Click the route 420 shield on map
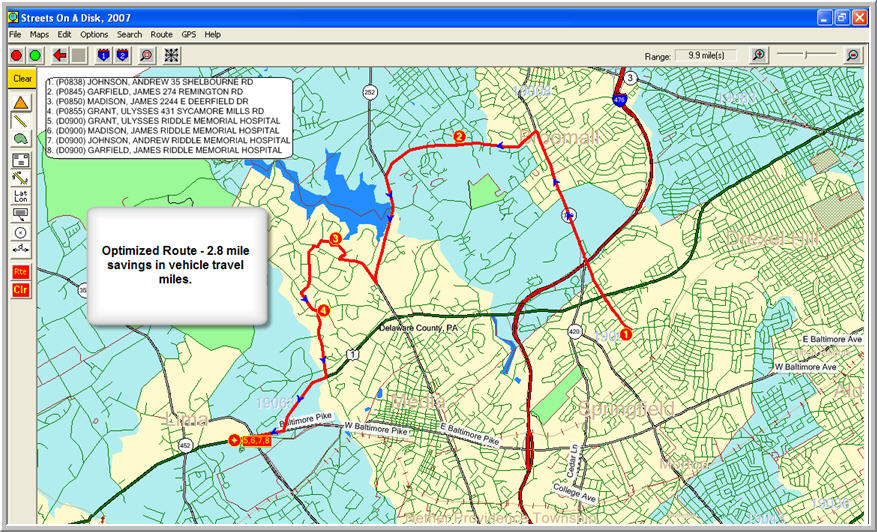Image resolution: width=877 pixels, height=532 pixels. tap(574, 331)
